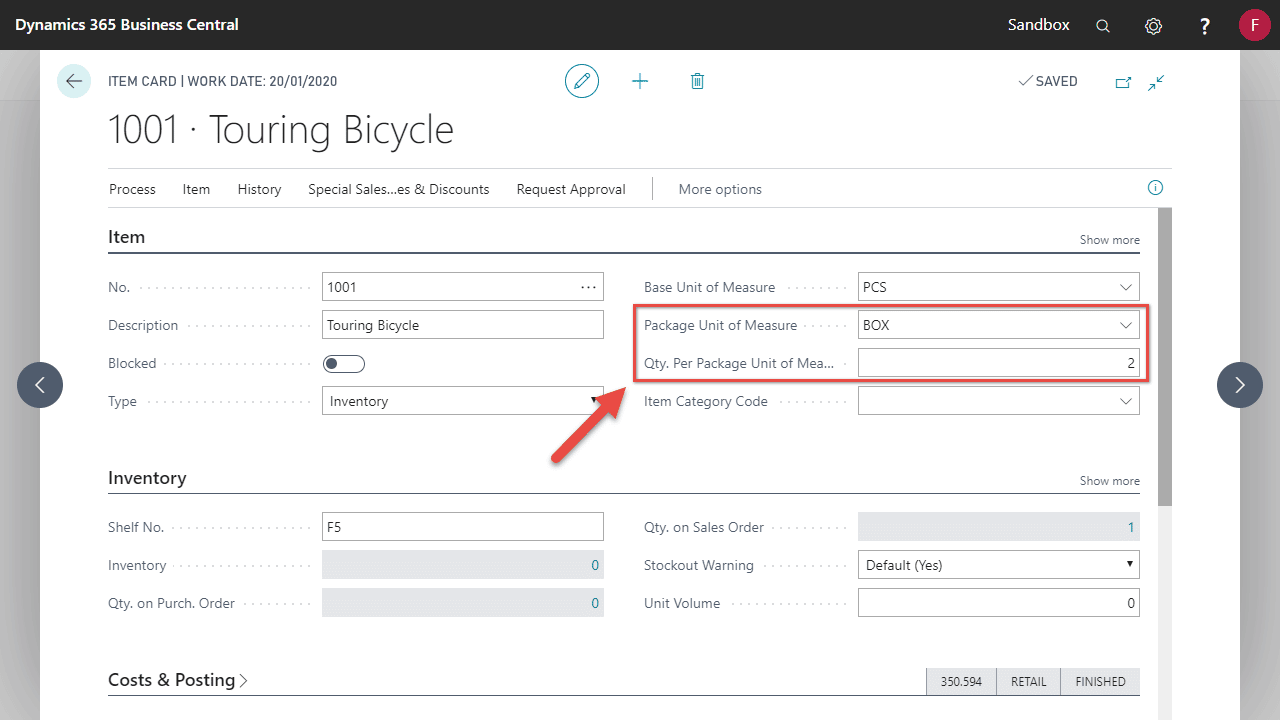Click Qty. Per Package Unit field

click(x=999, y=363)
